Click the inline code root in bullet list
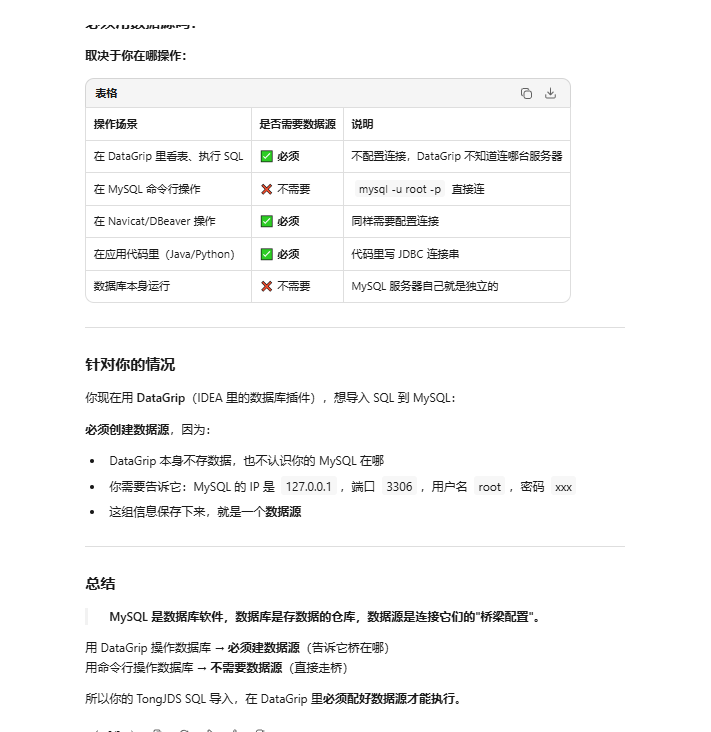The height and width of the screenshot is (732, 711). click(489, 487)
